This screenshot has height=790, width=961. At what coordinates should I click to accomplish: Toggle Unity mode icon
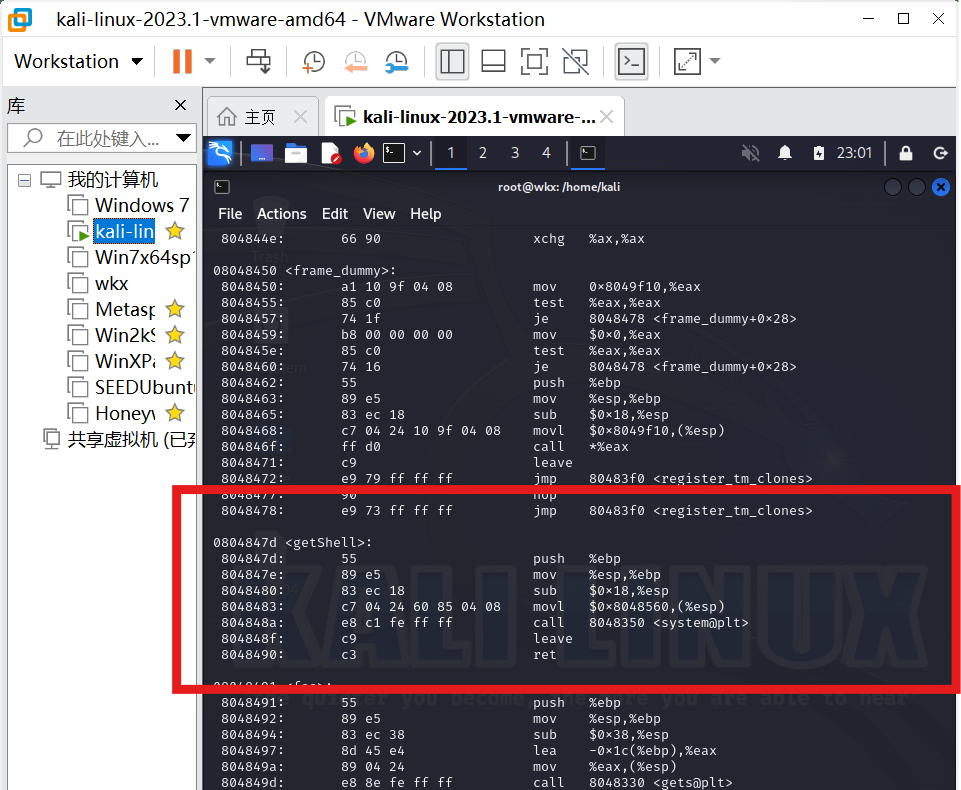(x=575, y=61)
